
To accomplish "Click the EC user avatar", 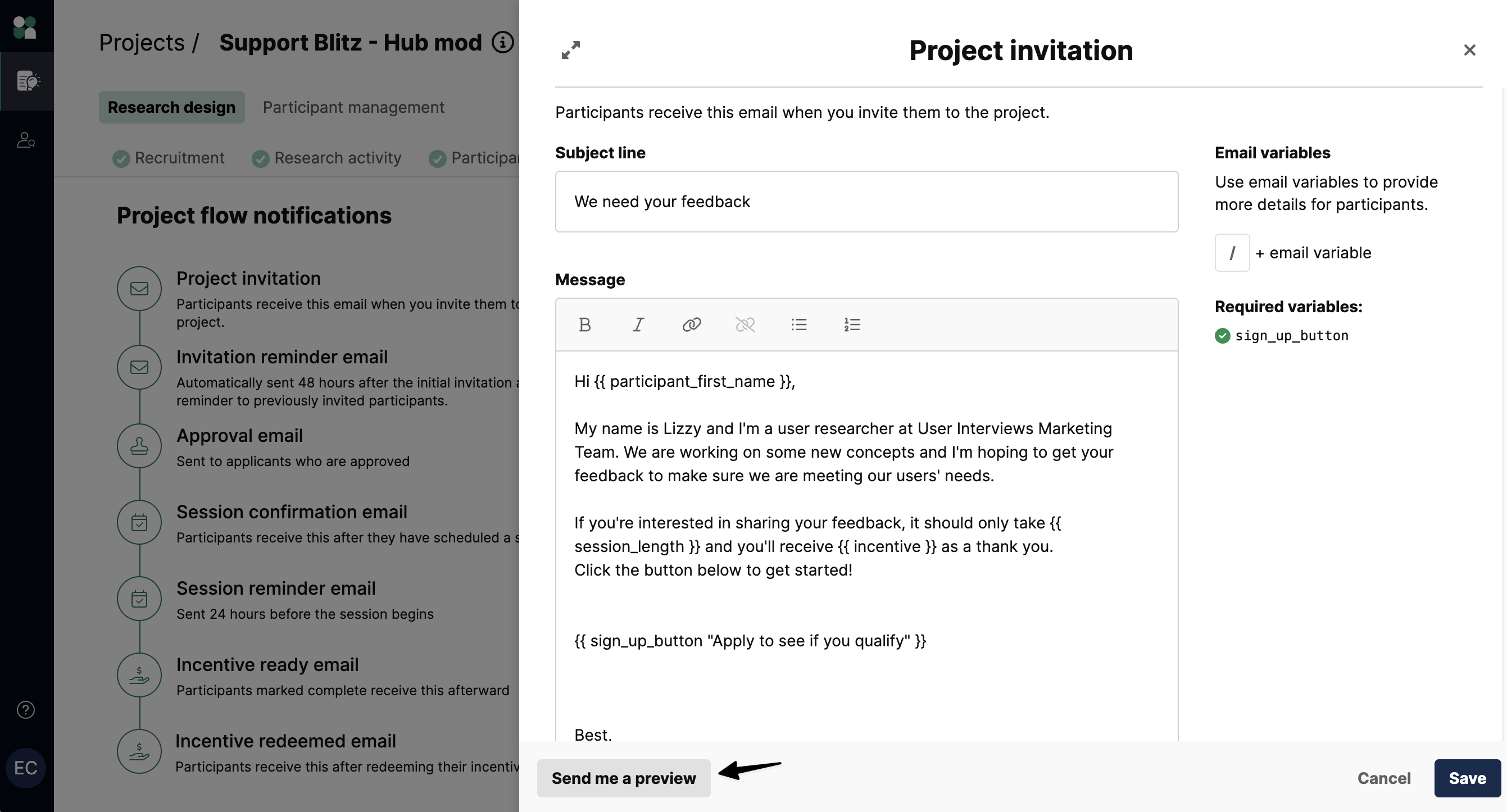I will coord(26,768).
